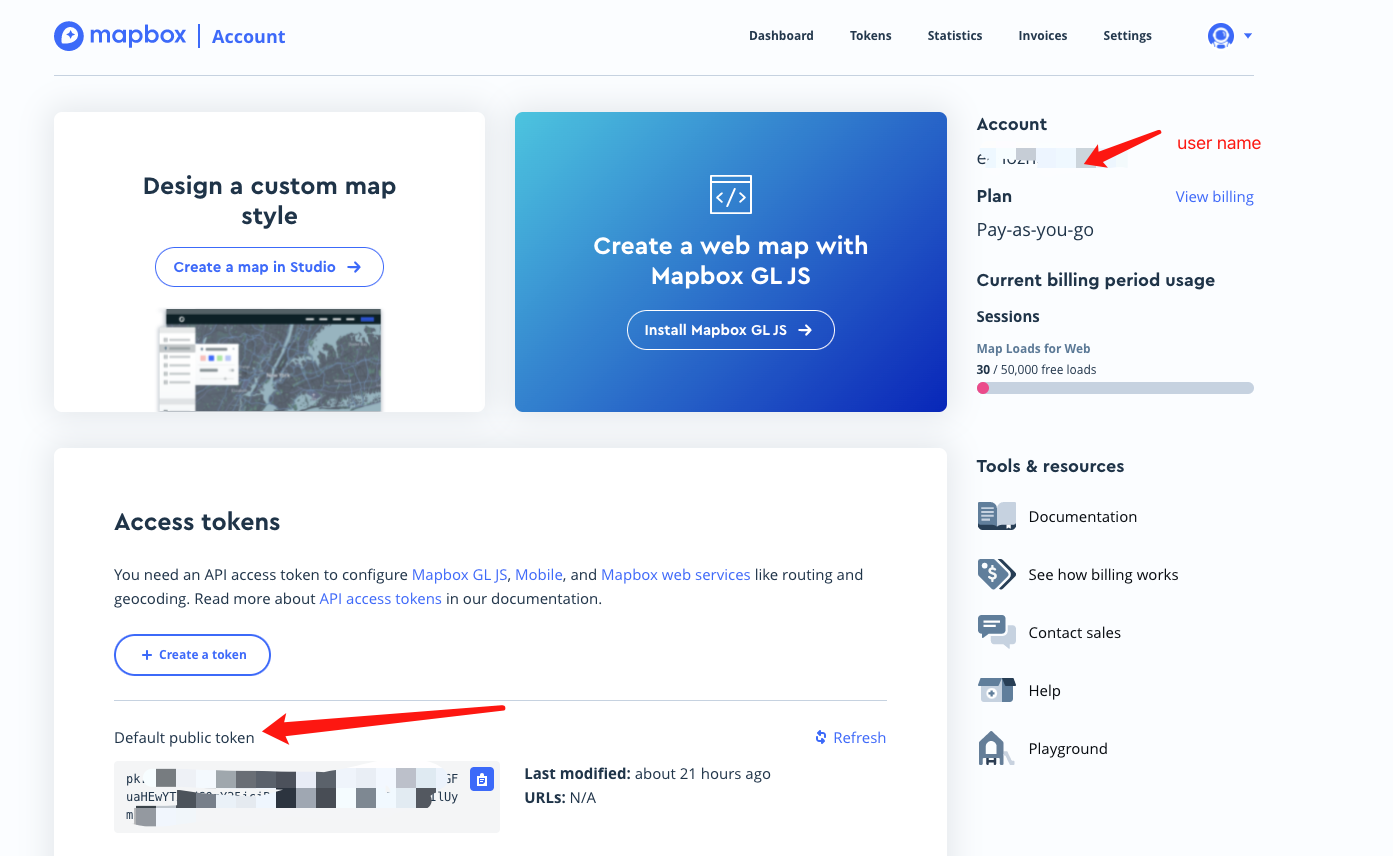Open Documentation from Tools & resources
The image size is (1393, 856).
pos(1082,516)
